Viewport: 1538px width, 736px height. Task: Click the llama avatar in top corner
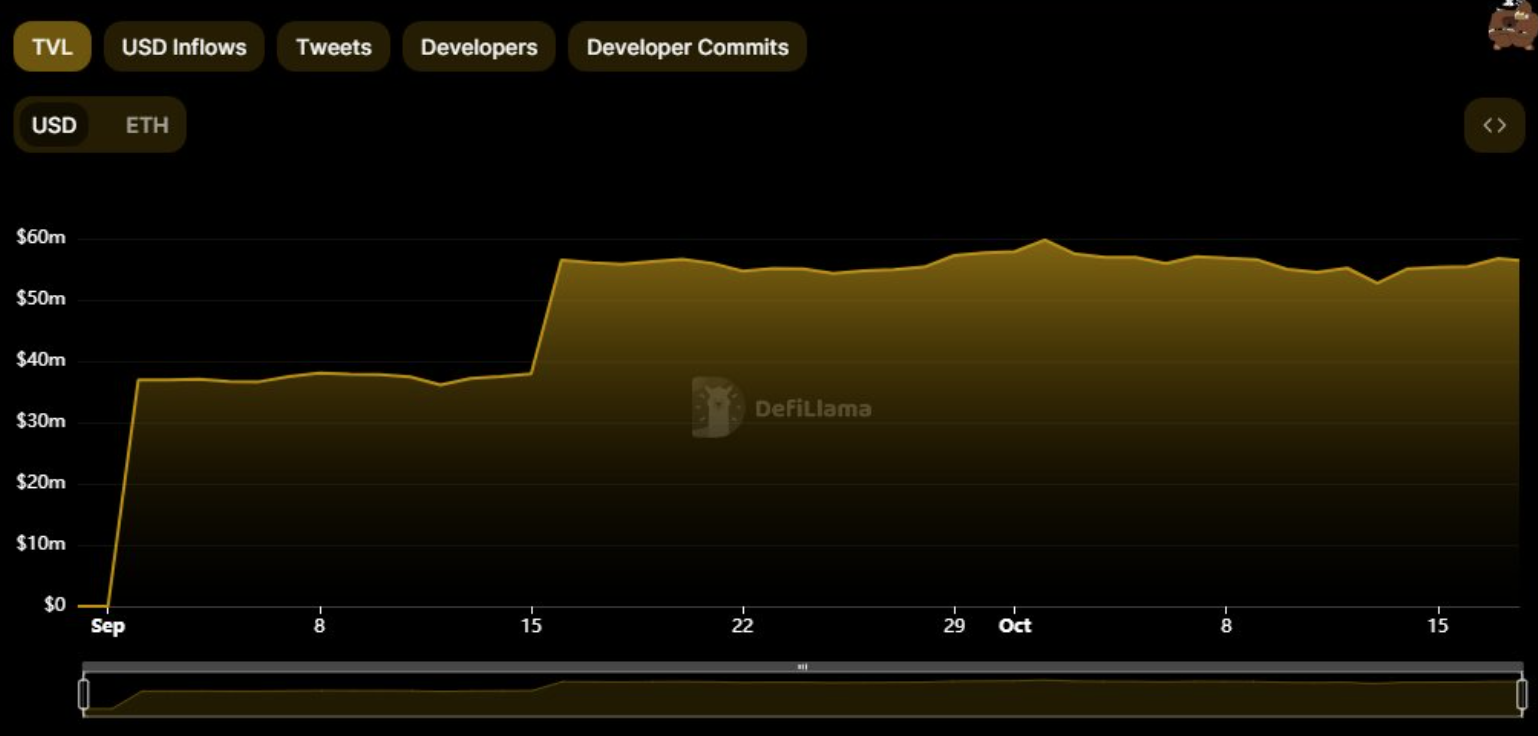click(x=1512, y=24)
